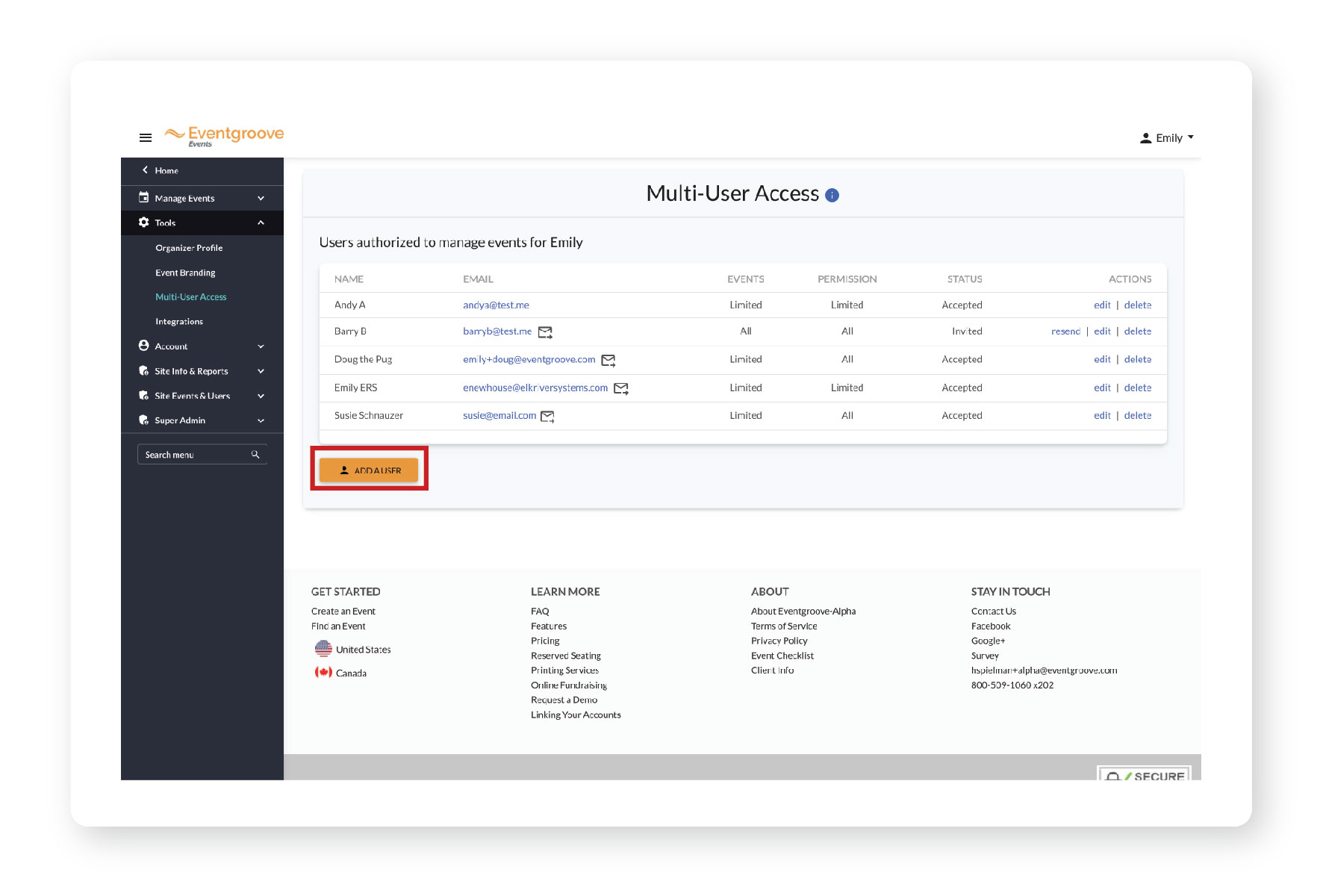This screenshot has height=896, width=1323.
Task: Open the Facebook footer link
Action: 991,626
